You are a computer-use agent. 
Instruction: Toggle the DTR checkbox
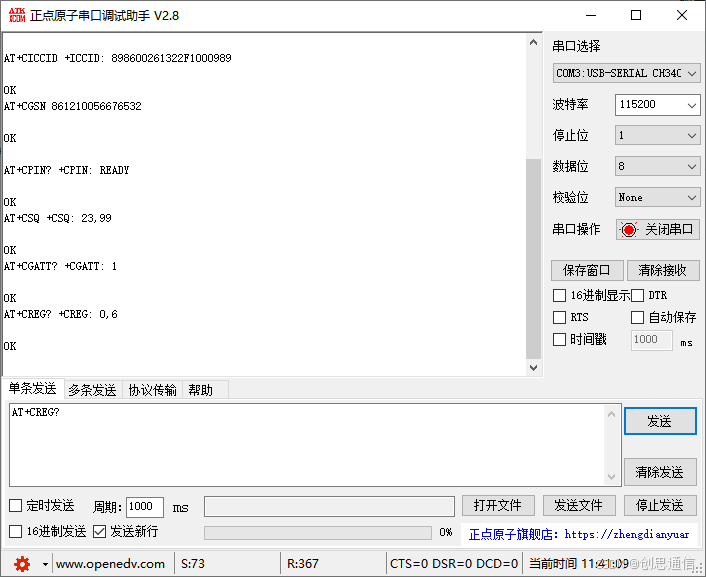click(638, 295)
